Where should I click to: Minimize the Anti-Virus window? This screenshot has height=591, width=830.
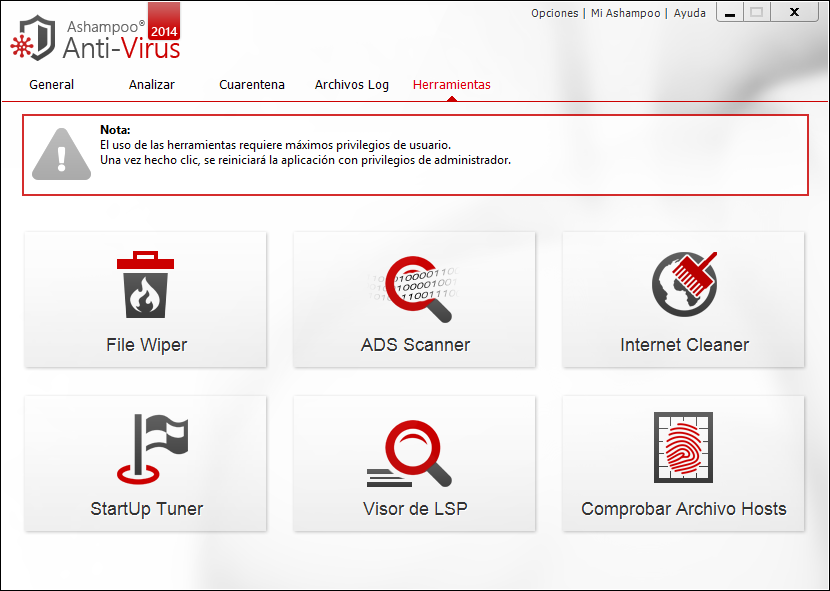(x=729, y=12)
